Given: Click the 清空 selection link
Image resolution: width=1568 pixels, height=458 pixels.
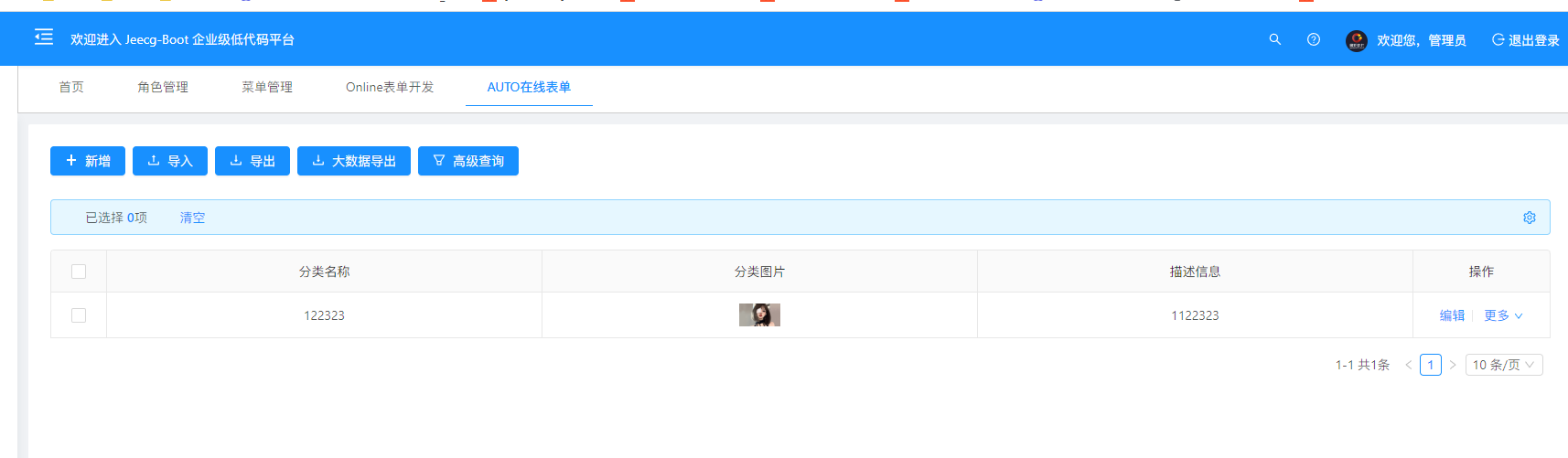Looking at the screenshot, I should (x=192, y=218).
